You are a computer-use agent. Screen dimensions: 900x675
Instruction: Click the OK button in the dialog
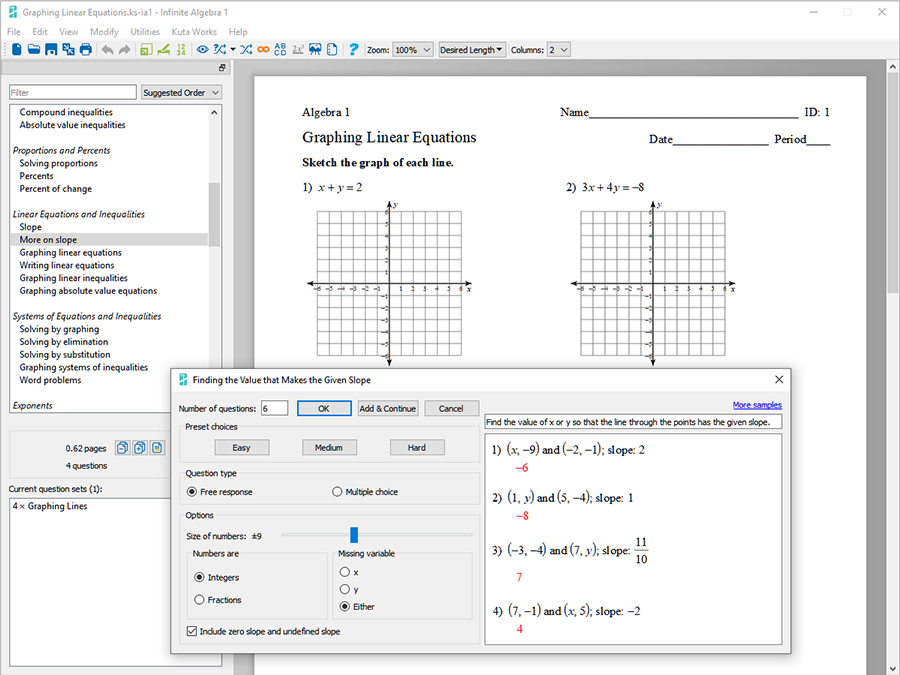324,409
